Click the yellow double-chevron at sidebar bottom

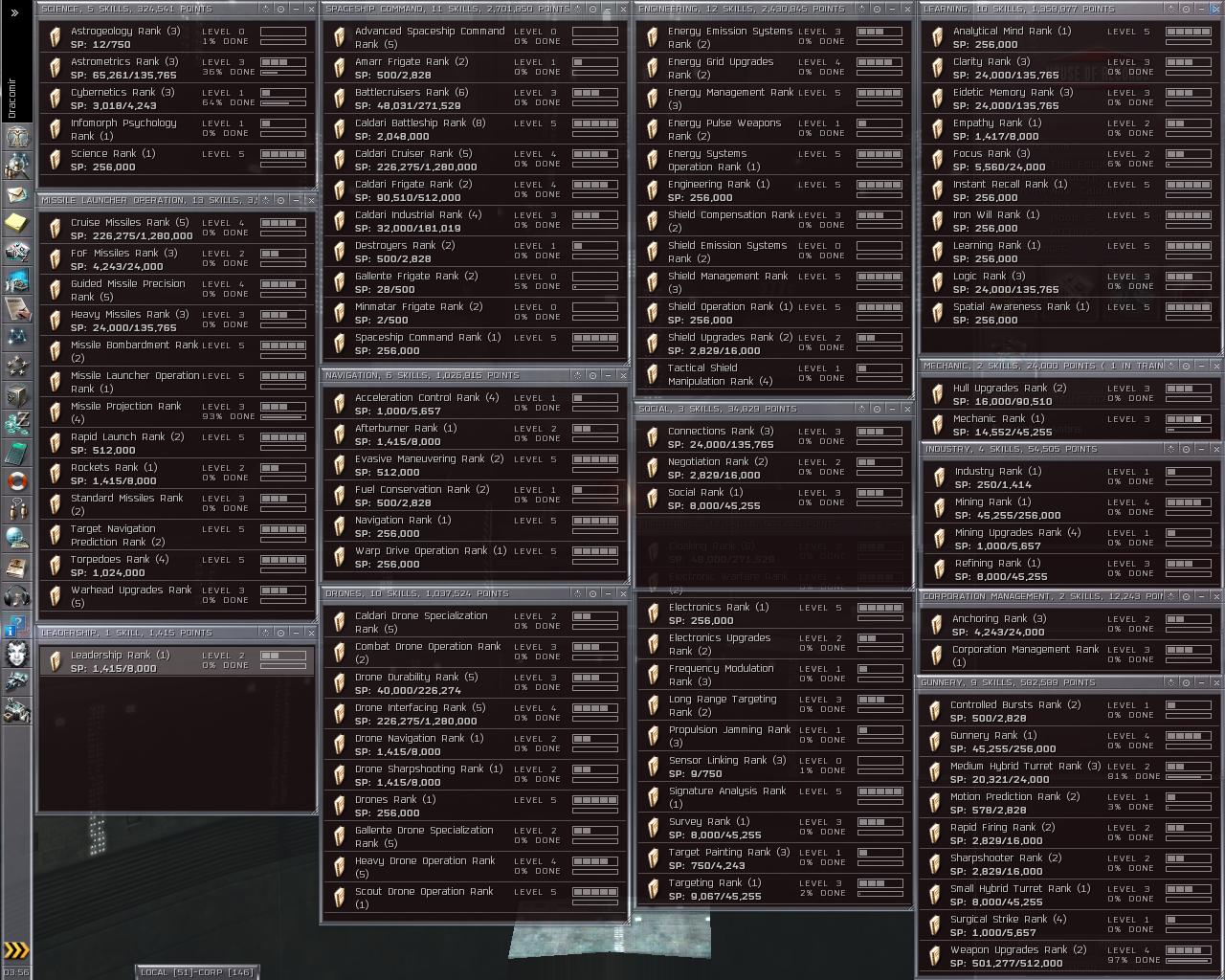pyautogui.click(x=16, y=949)
